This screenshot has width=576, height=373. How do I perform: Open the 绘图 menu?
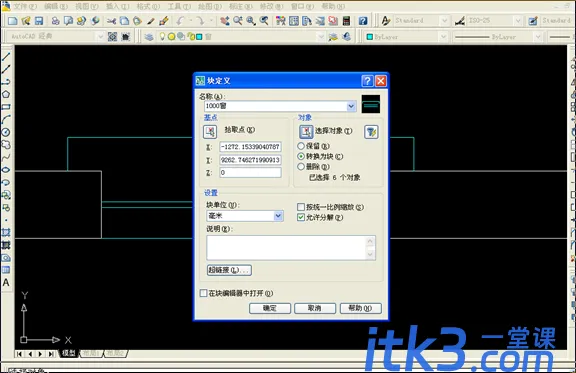[x=209, y=7]
